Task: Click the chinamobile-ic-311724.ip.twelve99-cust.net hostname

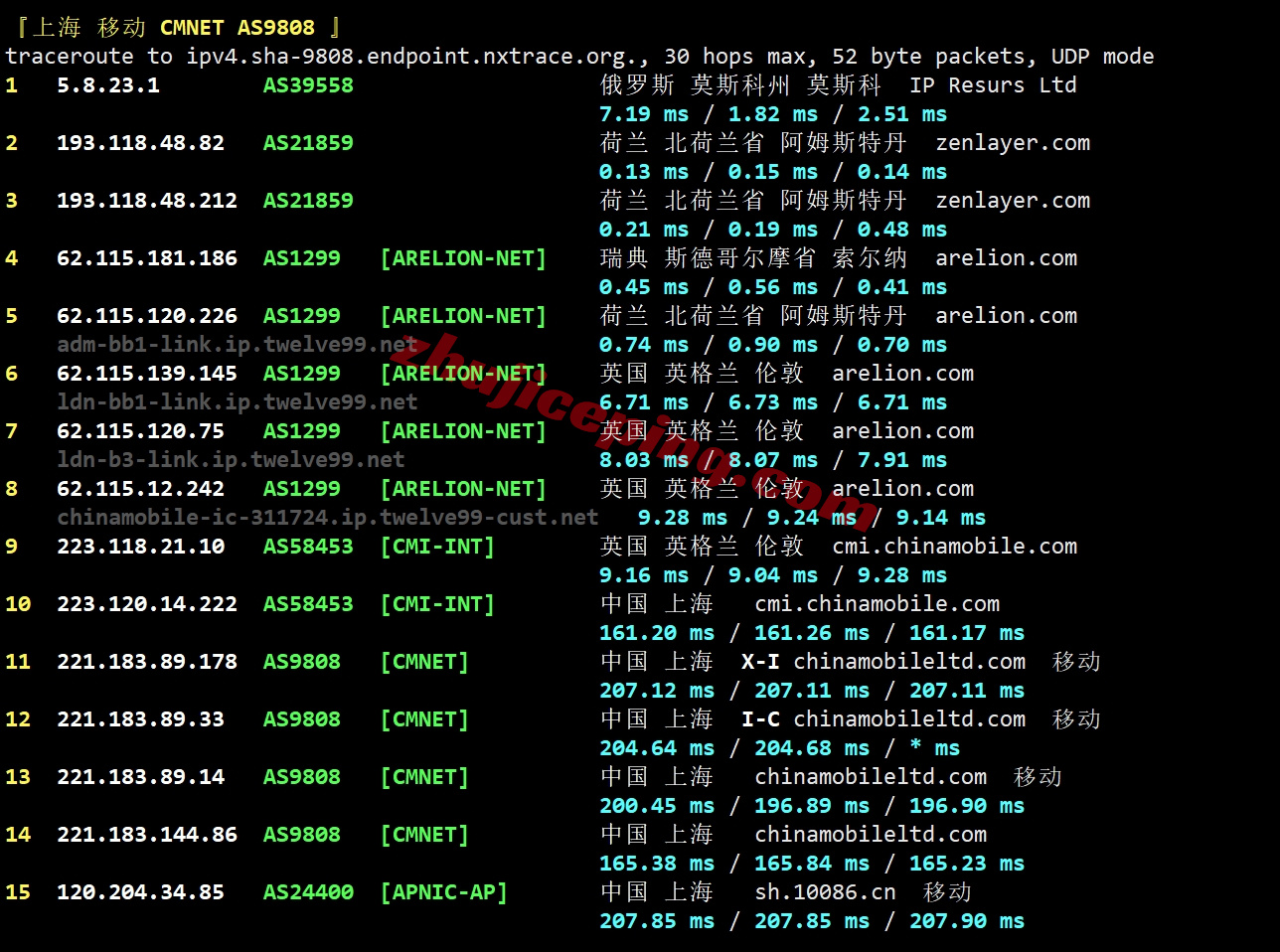Action: [327, 518]
